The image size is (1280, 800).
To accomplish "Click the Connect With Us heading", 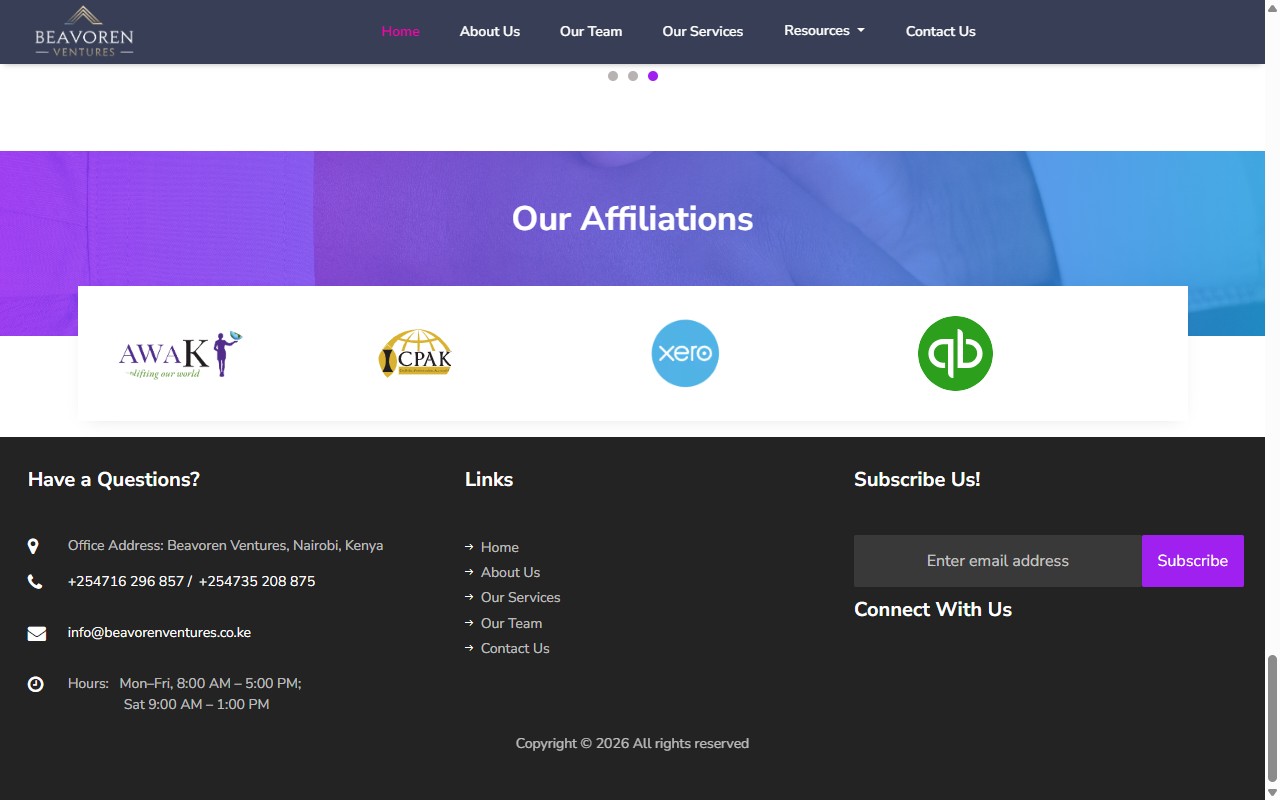I will (x=933, y=609).
